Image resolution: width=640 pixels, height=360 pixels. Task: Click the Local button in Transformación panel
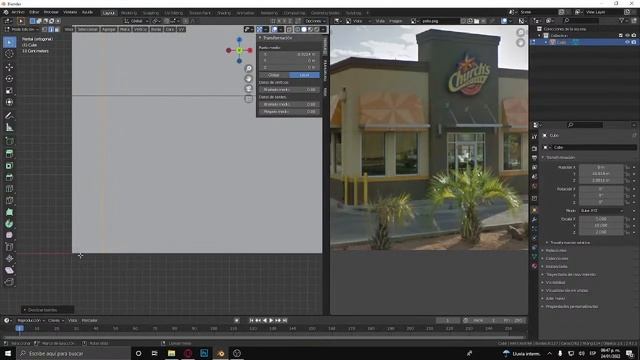pos(304,75)
